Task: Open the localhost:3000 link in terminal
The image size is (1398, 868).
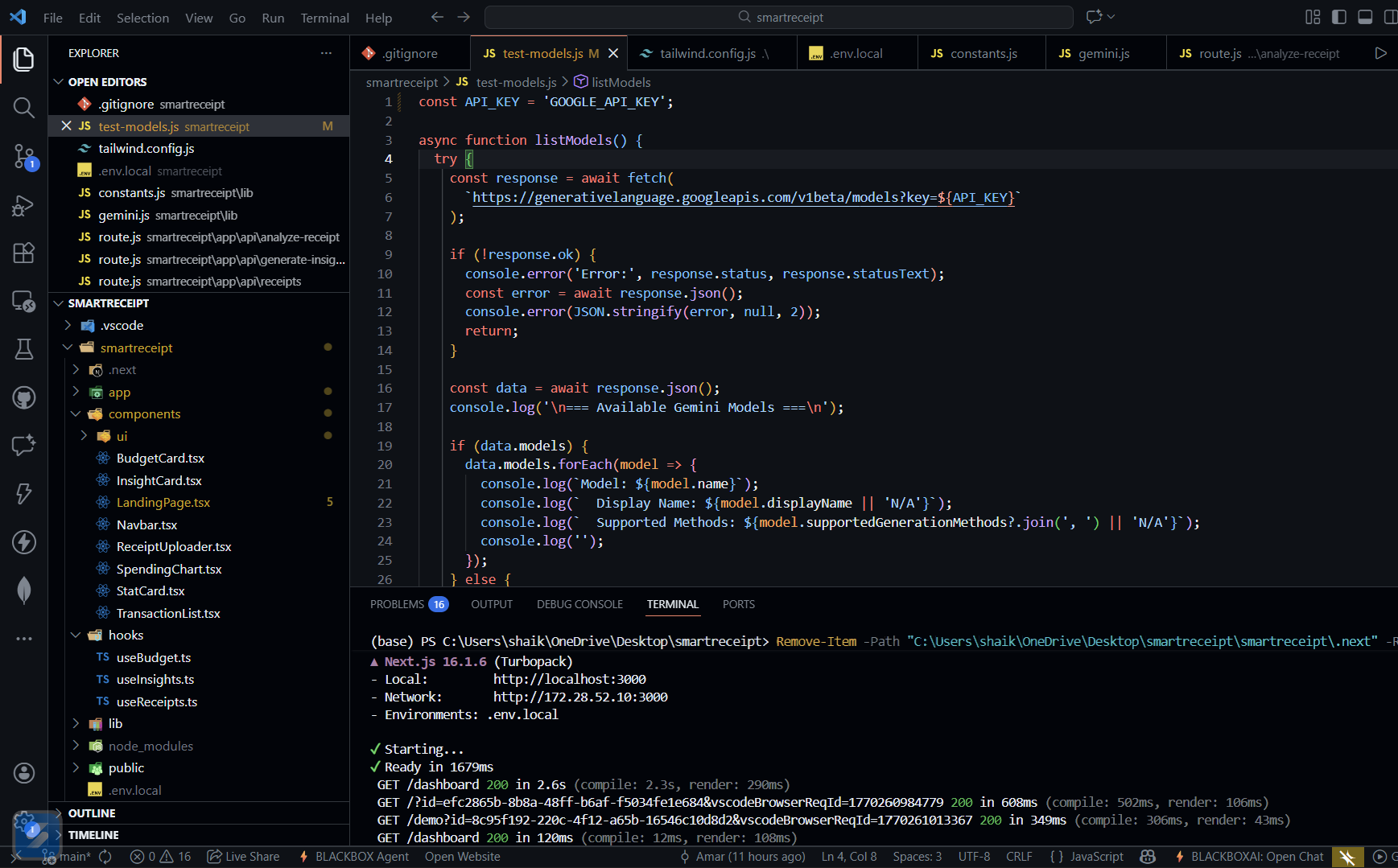Action: (x=569, y=680)
